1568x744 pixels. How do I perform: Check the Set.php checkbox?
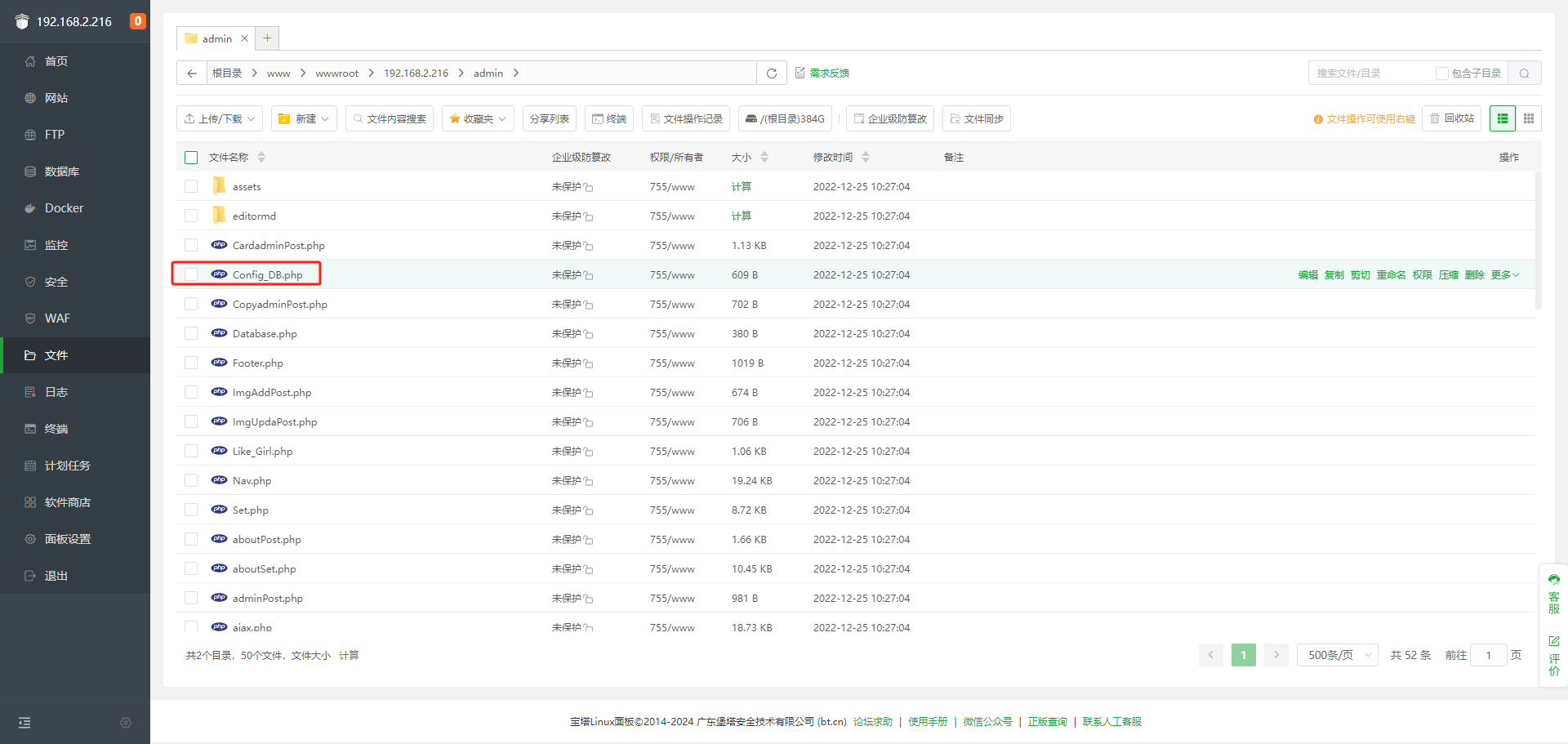[x=191, y=510]
